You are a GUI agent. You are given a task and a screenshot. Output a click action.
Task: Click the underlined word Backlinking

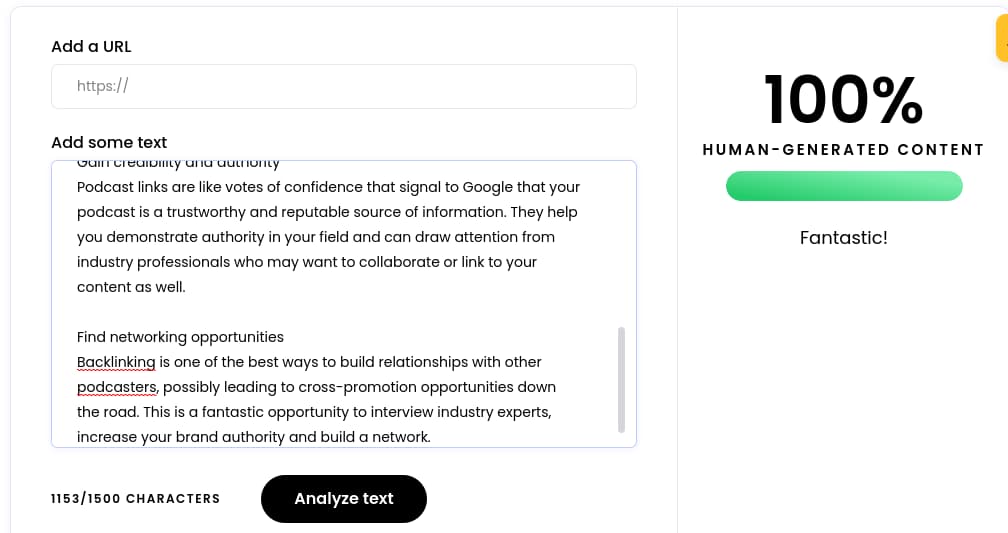(116, 362)
